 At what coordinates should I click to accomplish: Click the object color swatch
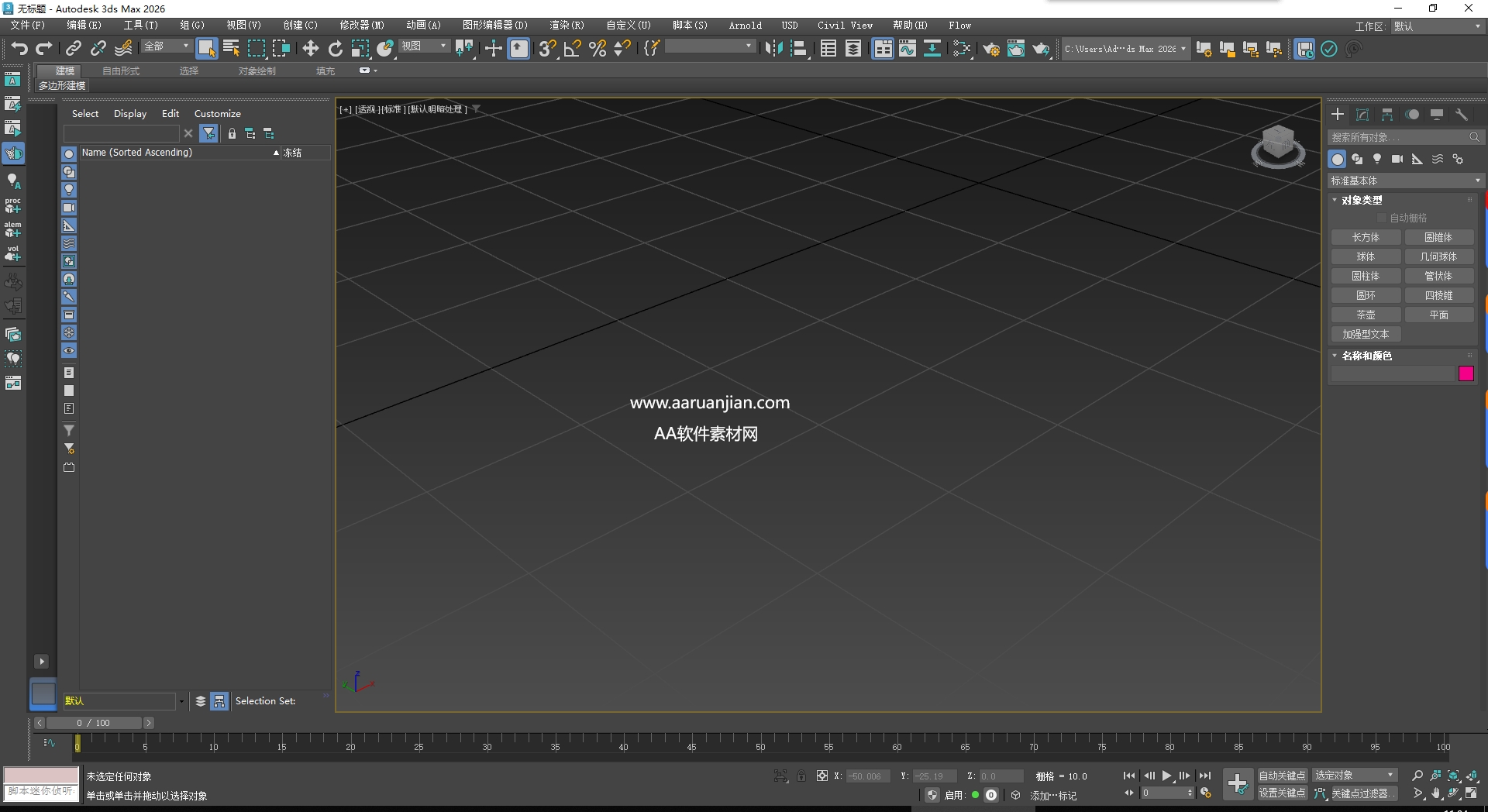pyautogui.click(x=1466, y=373)
